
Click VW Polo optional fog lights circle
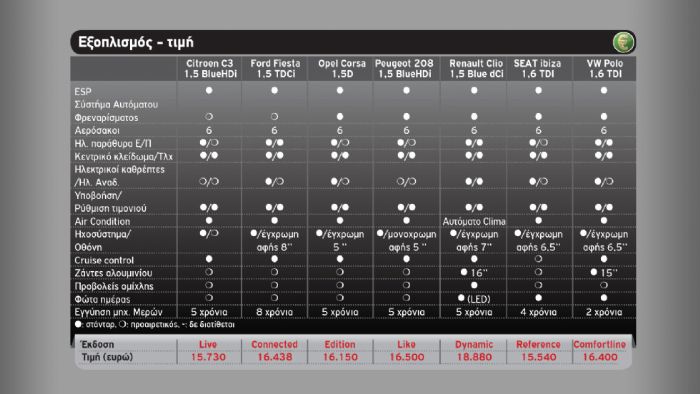click(x=604, y=285)
